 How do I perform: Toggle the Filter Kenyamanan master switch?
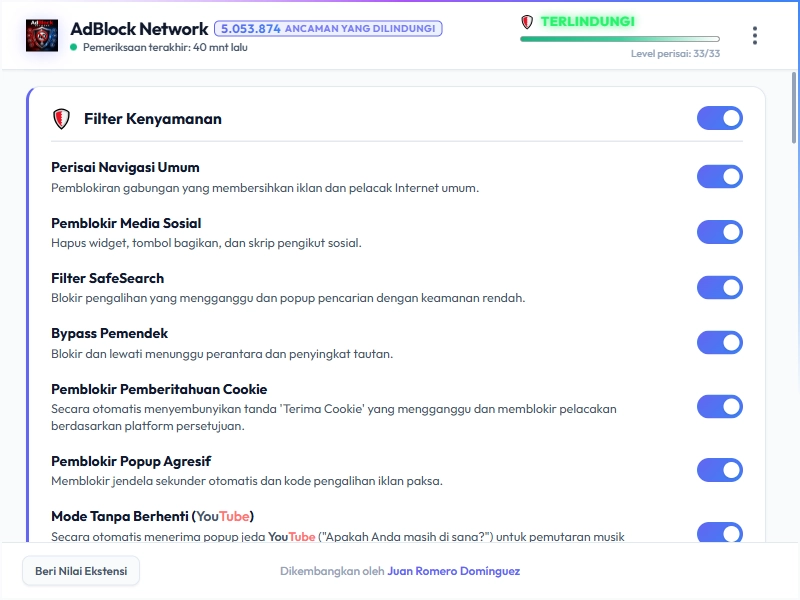(x=719, y=118)
